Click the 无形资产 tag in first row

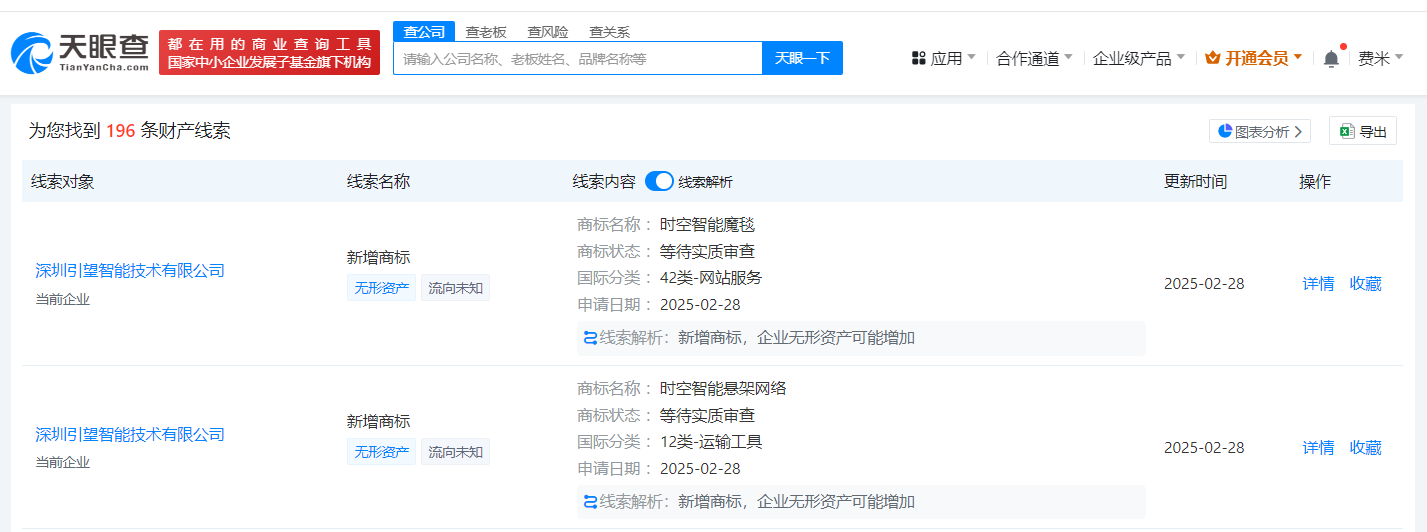click(381, 288)
